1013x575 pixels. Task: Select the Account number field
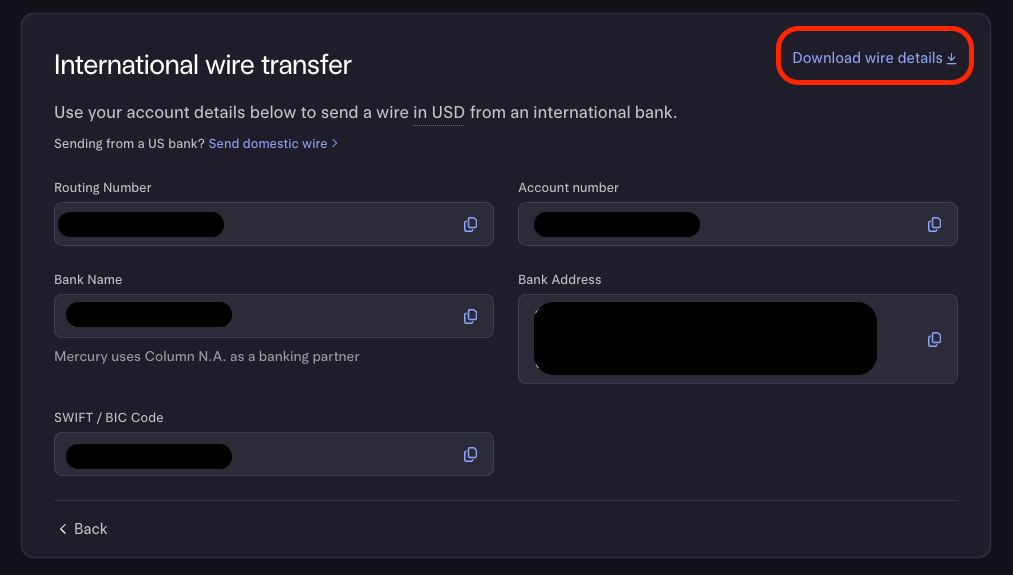tap(800, 225)
